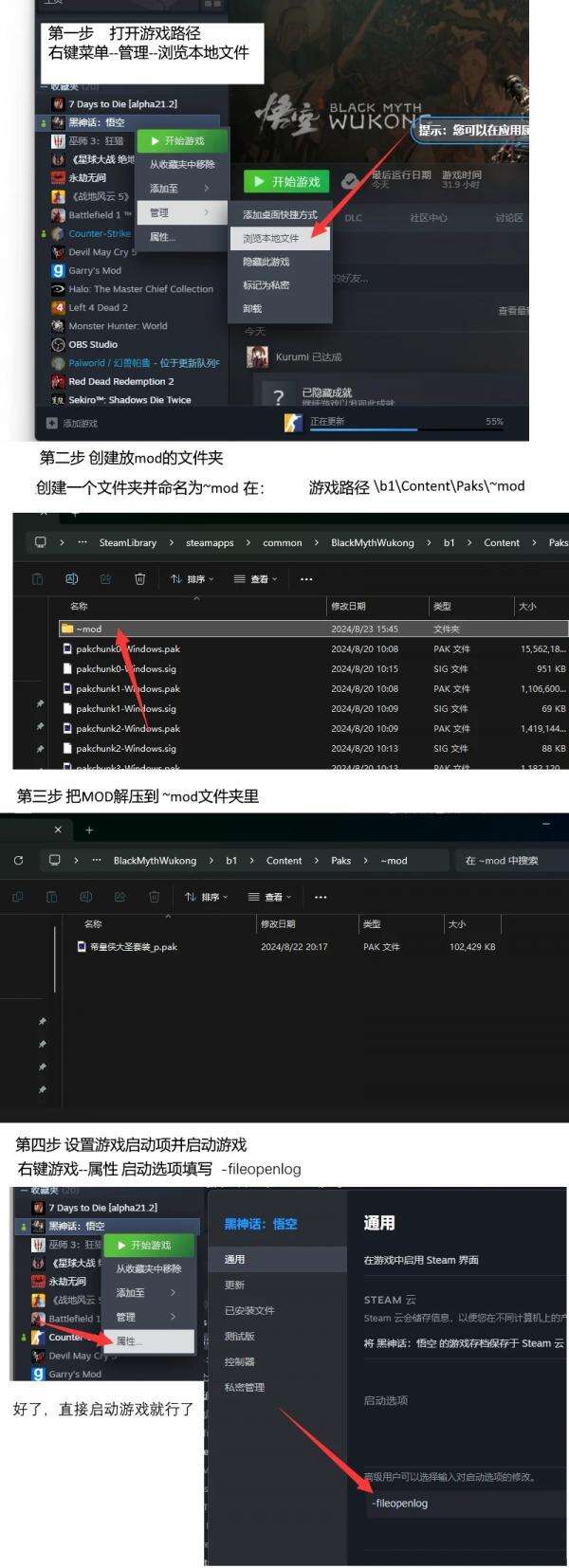Viewport: 569px width, 1568px height.
Task: Click the 102,429 KB size cell in the ~mod window
Action: 472,946
